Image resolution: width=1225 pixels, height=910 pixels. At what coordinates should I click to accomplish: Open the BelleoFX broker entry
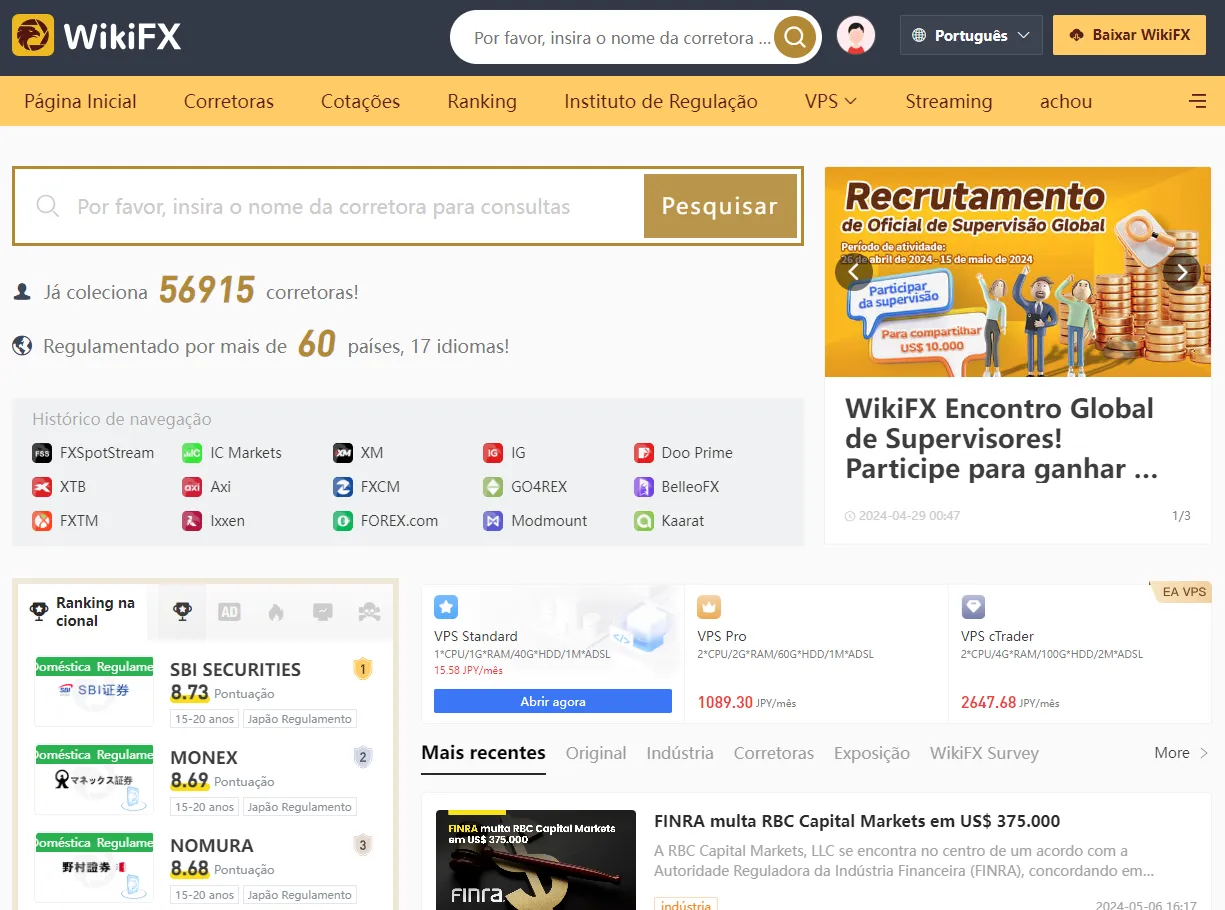[676, 487]
